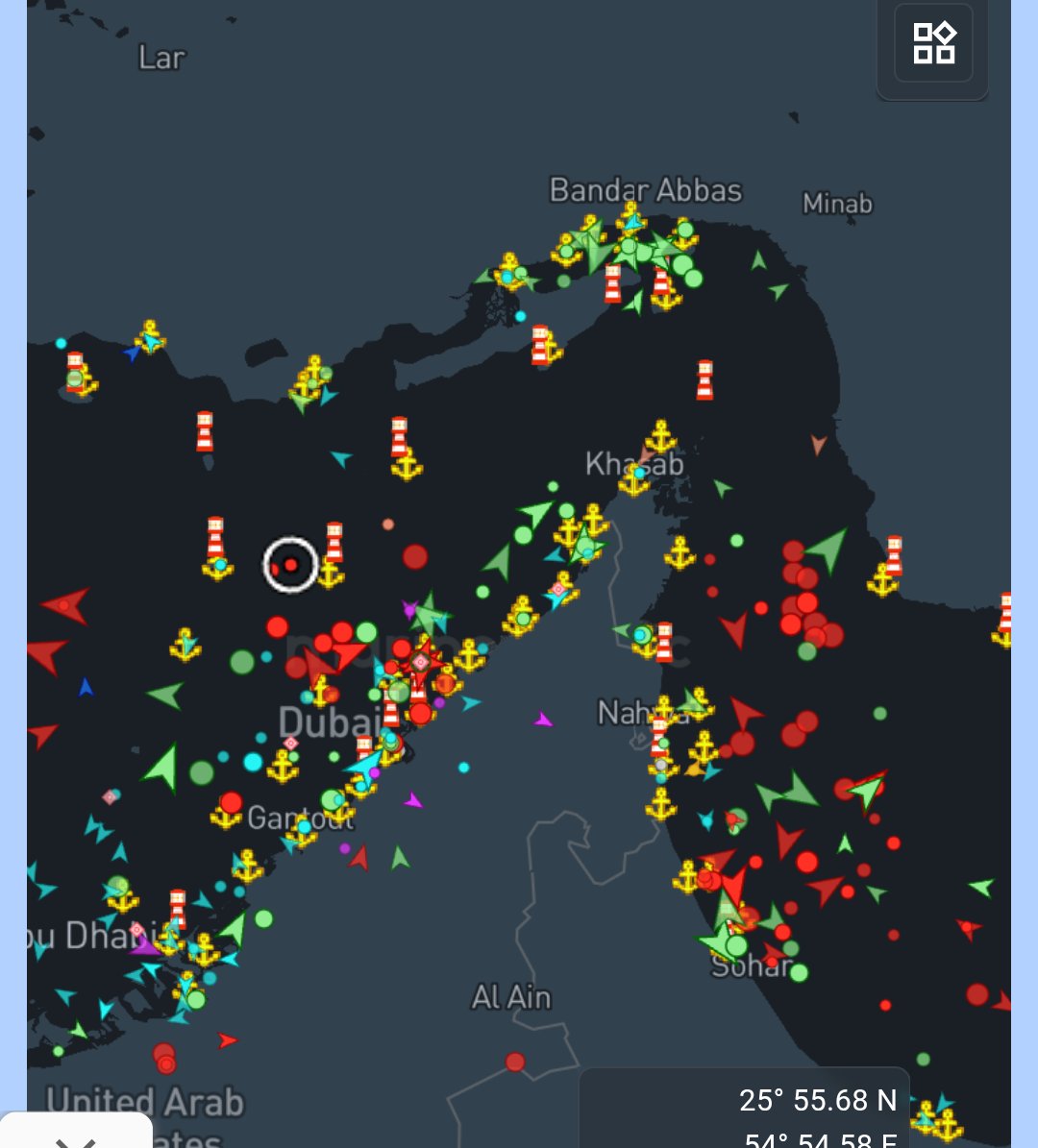Click the Lar map label
The image size is (1038, 1148).
[x=161, y=57]
